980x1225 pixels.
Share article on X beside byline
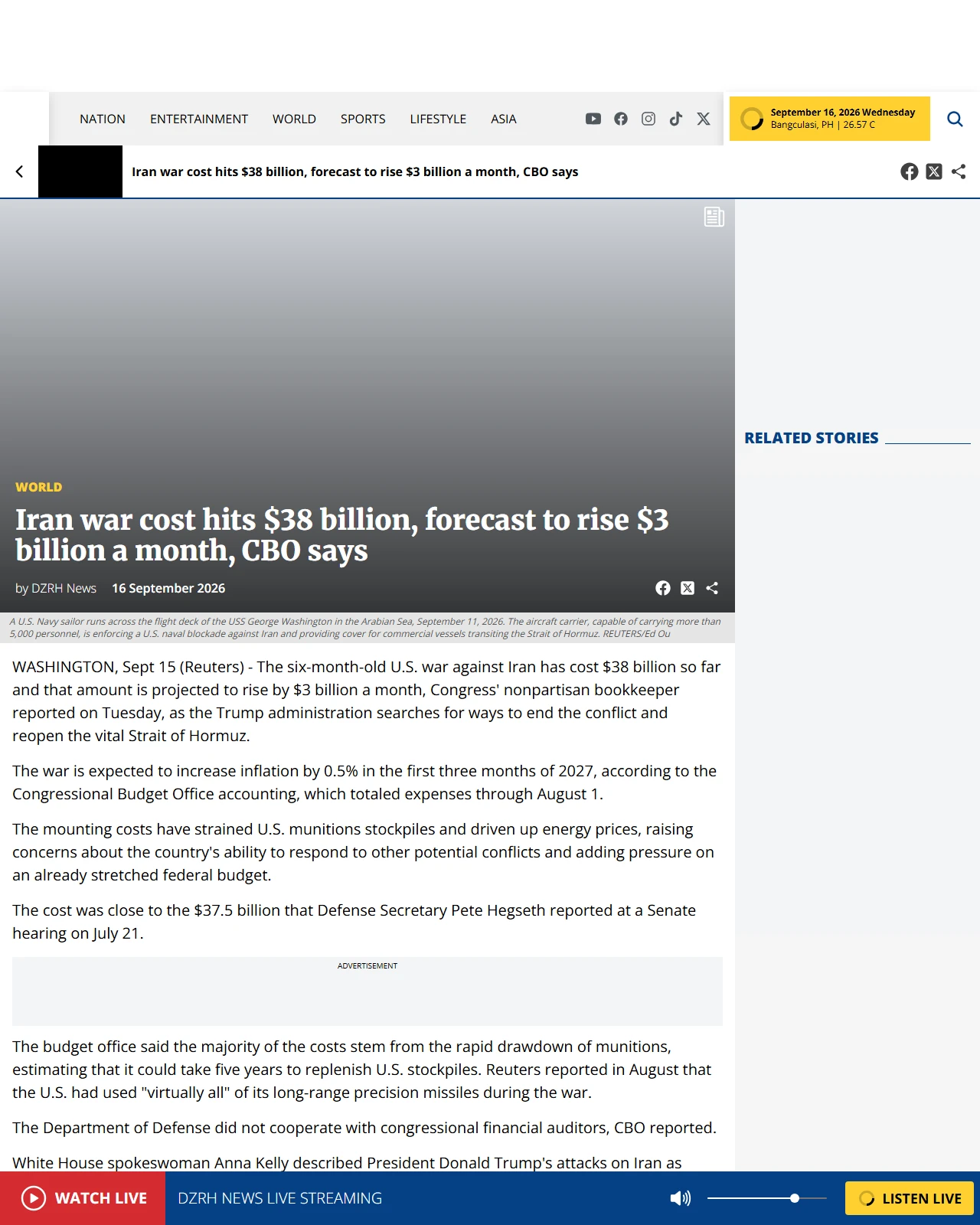pyautogui.click(x=688, y=588)
